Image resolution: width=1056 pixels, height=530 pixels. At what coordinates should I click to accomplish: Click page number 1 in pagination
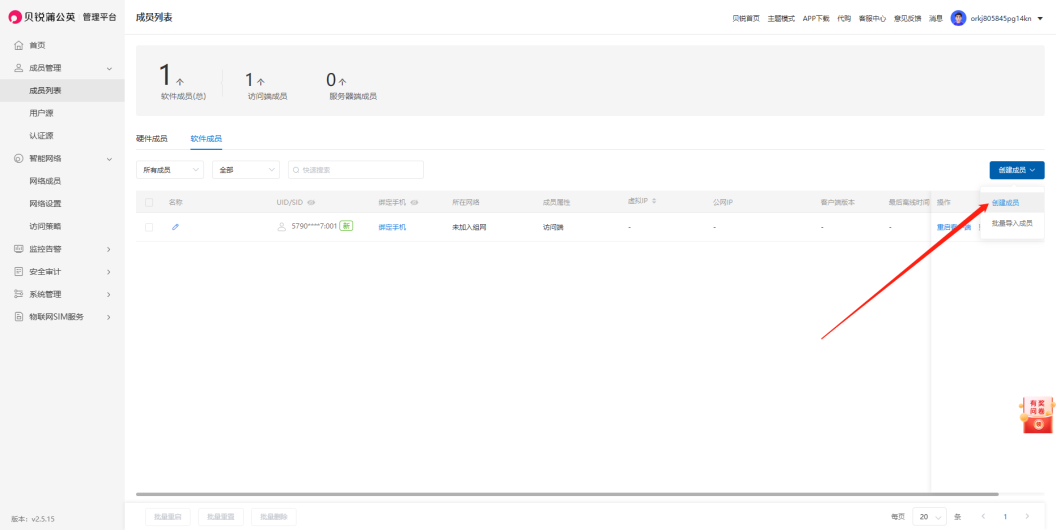tap(1005, 517)
